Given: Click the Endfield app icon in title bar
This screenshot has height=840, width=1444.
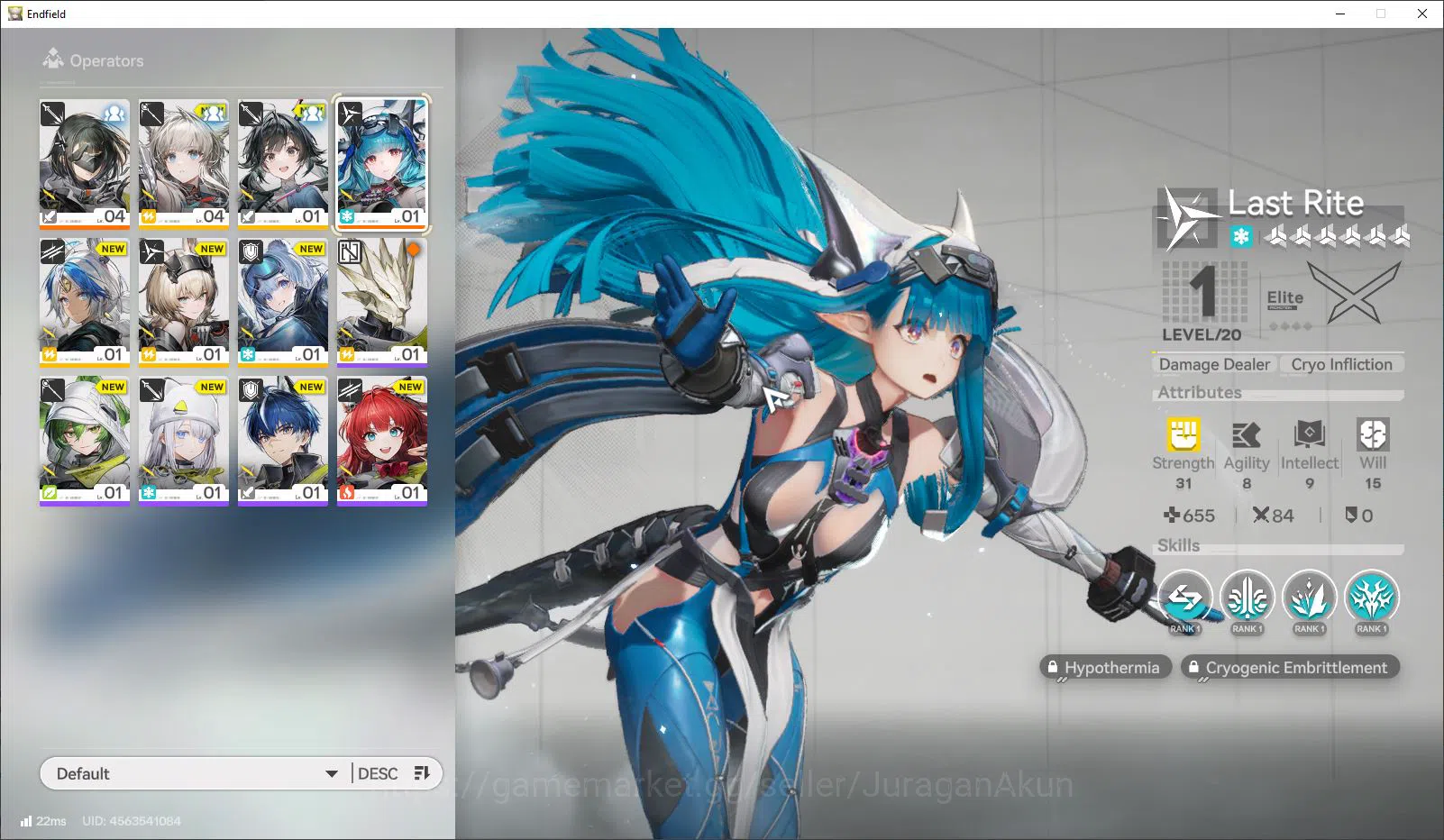Looking at the screenshot, I should click(x=15, y=14).
